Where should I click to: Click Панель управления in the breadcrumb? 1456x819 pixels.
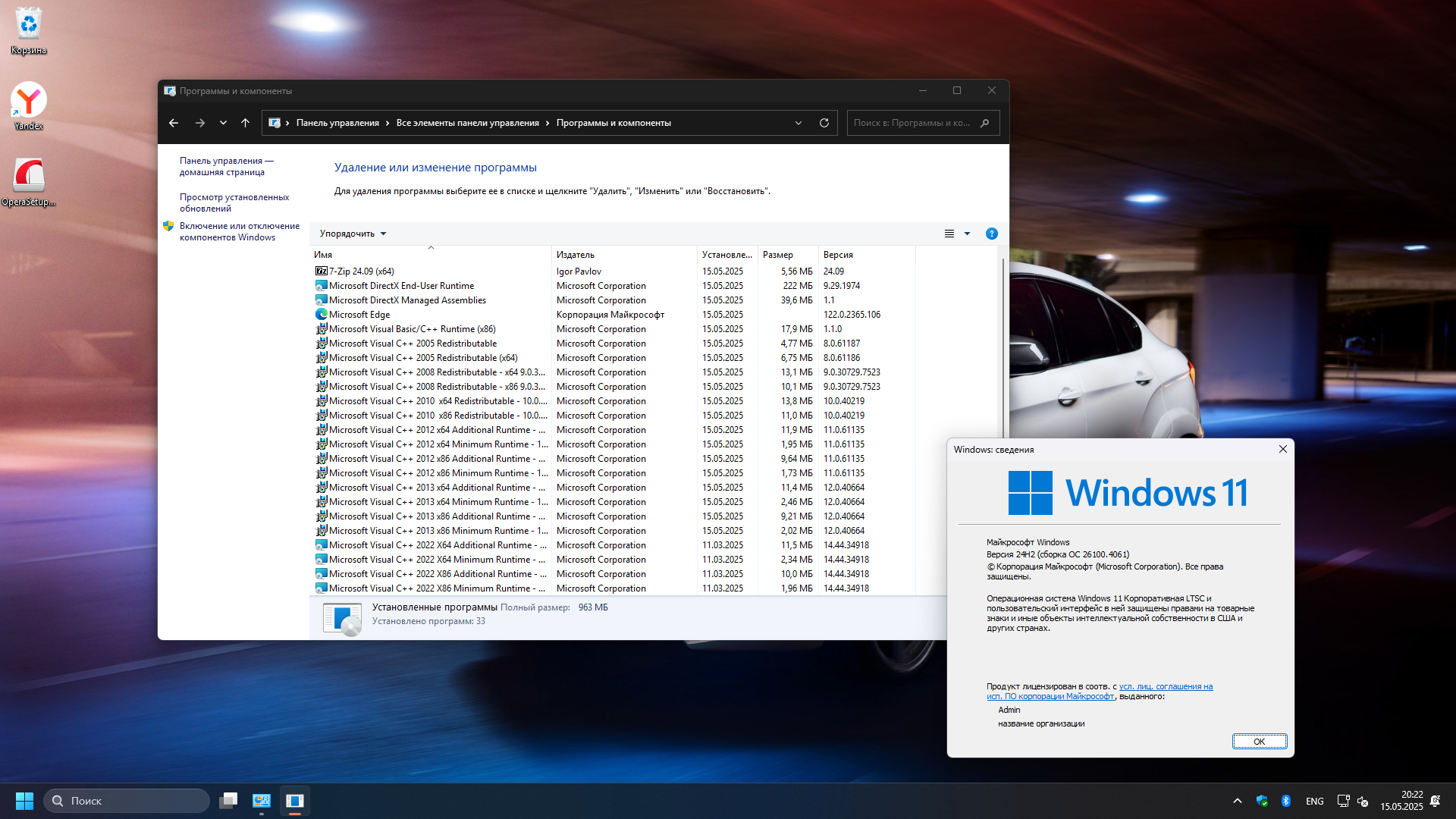click(x=337, y=123)
